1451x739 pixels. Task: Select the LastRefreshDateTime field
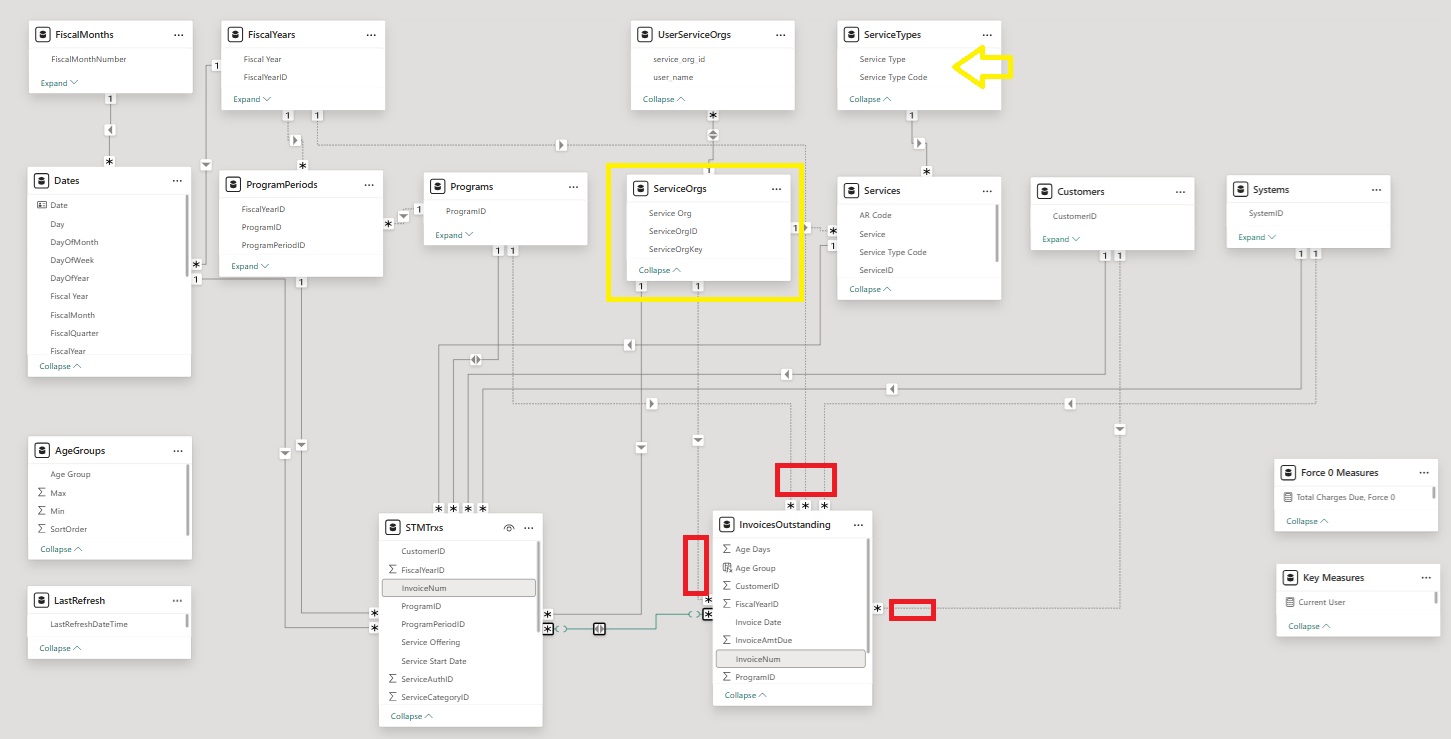89,624
